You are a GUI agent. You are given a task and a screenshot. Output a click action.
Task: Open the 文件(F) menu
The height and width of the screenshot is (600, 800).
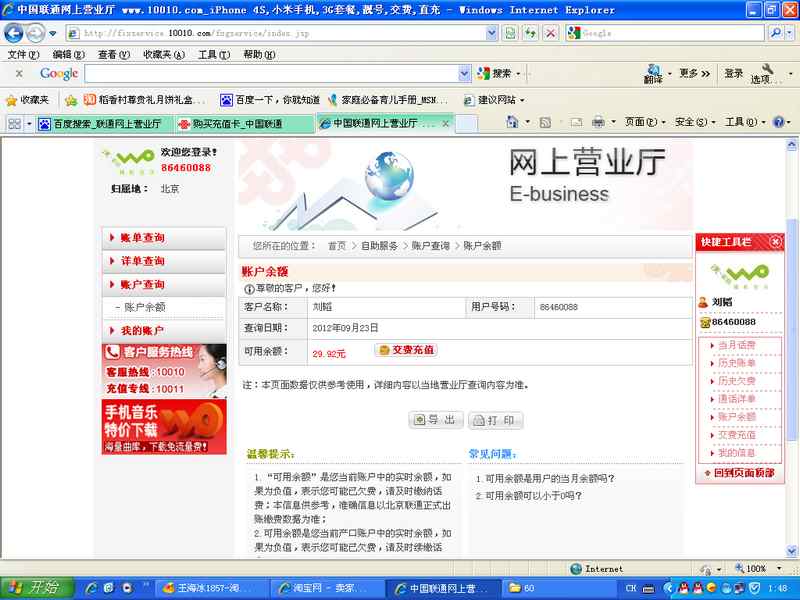tap(23, 54)
